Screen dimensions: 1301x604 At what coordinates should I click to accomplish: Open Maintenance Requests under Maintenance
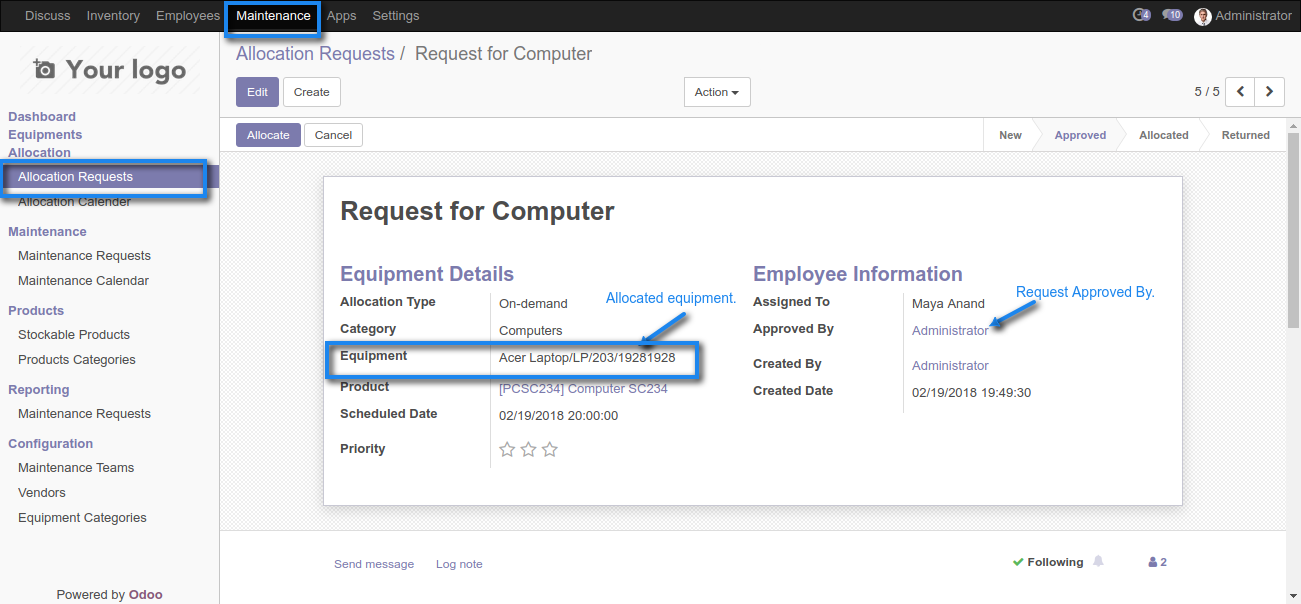click(84, 256)
